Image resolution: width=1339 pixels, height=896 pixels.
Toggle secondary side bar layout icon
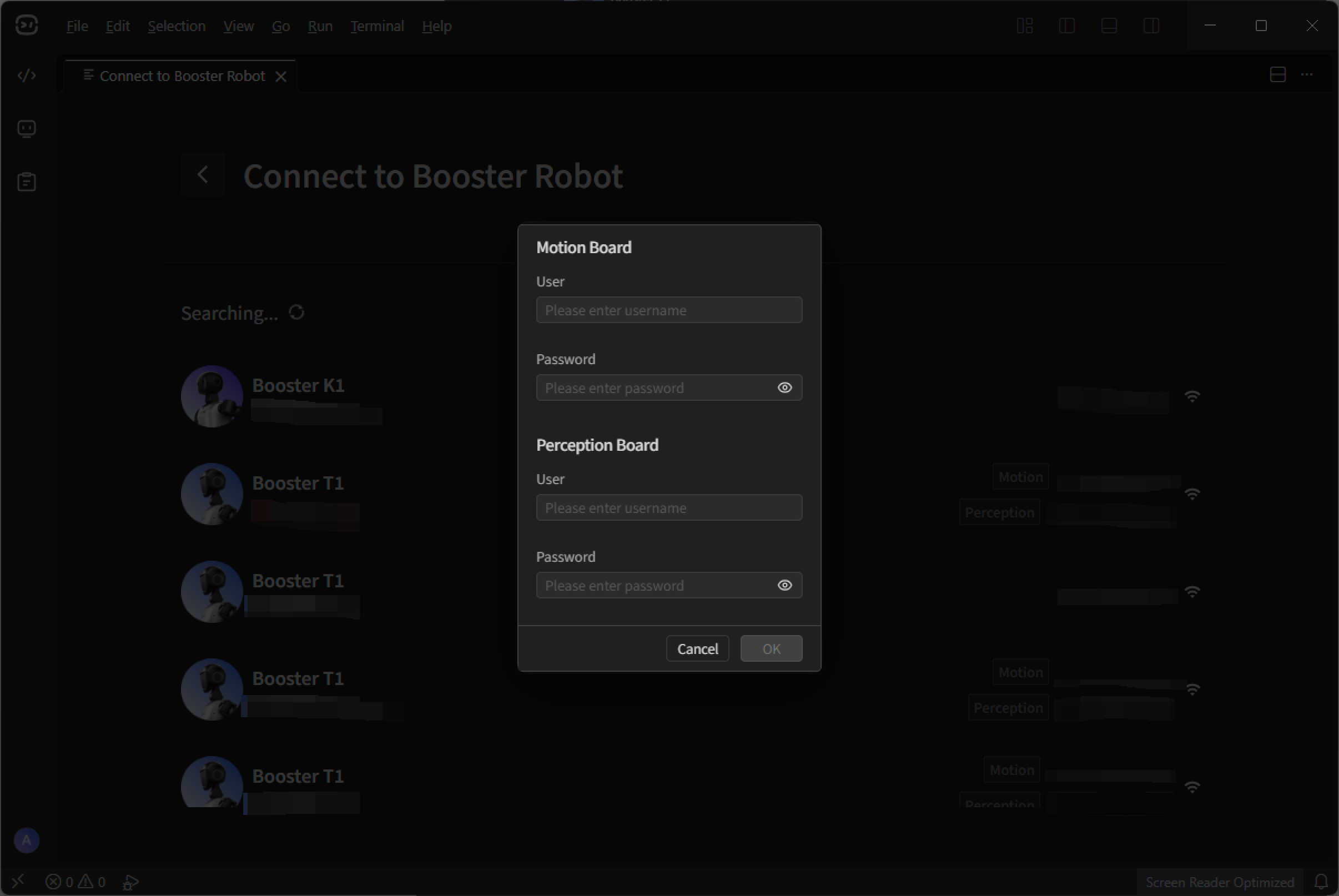(1151, 26)
